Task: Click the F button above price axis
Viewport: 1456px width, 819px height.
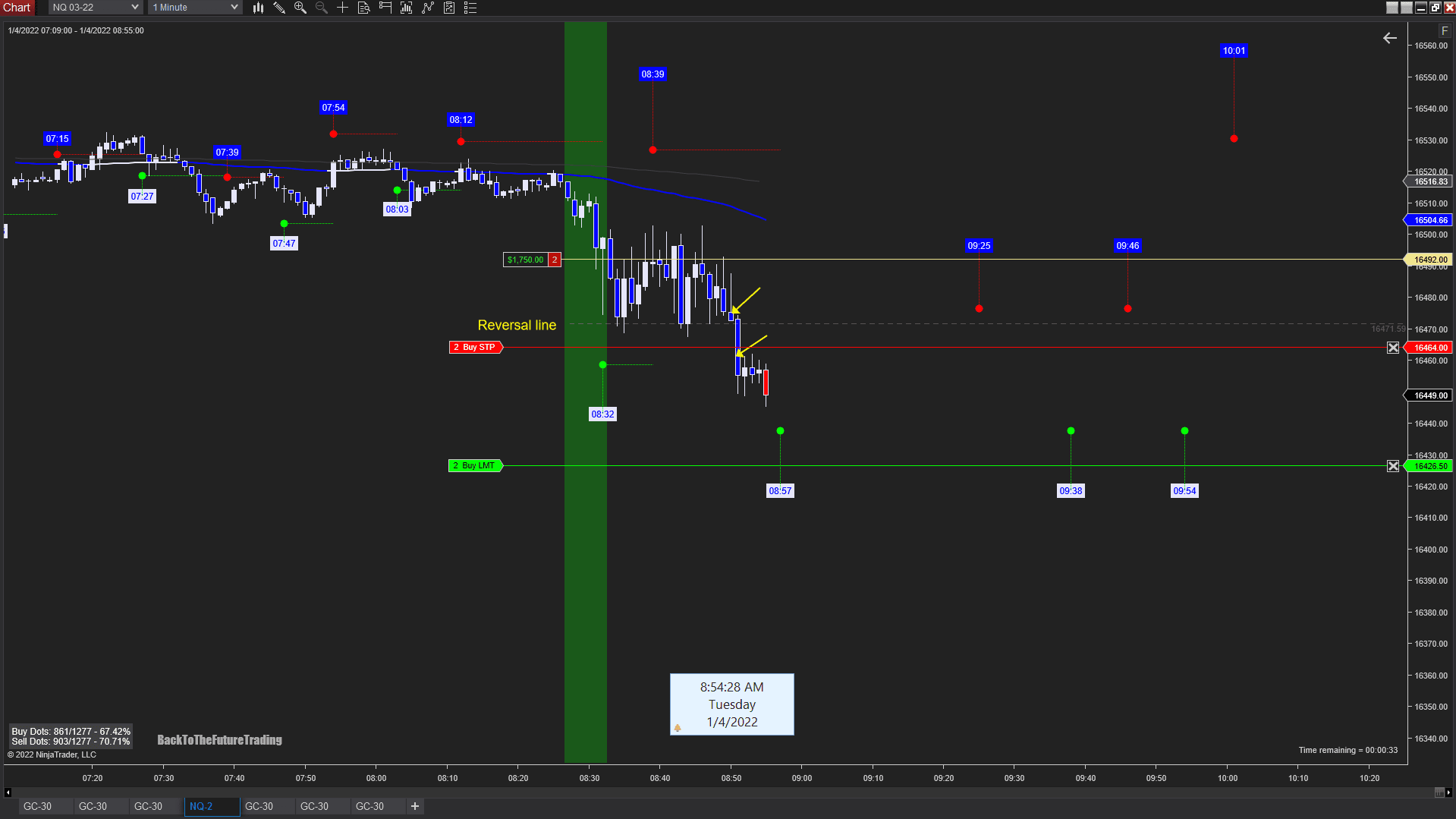Action: (1445, 31)
